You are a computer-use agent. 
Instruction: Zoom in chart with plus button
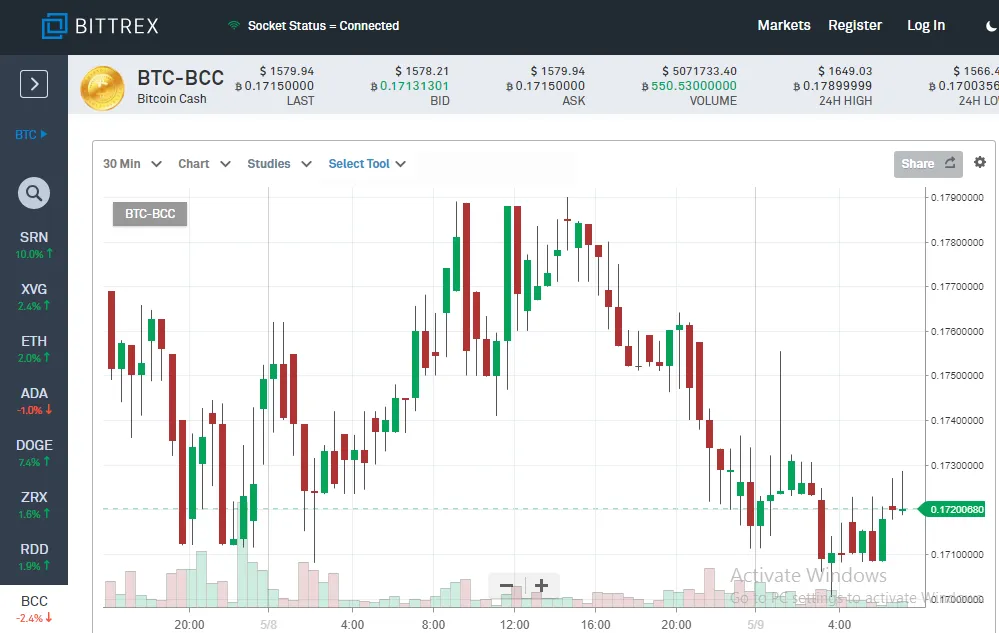click(x=541, y=586)
